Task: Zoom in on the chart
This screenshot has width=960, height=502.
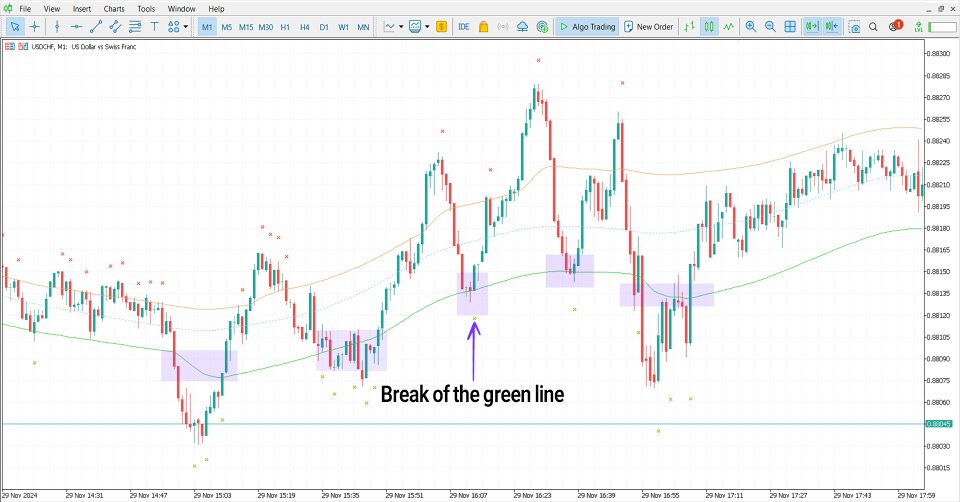Action: (x=751, y=27)
